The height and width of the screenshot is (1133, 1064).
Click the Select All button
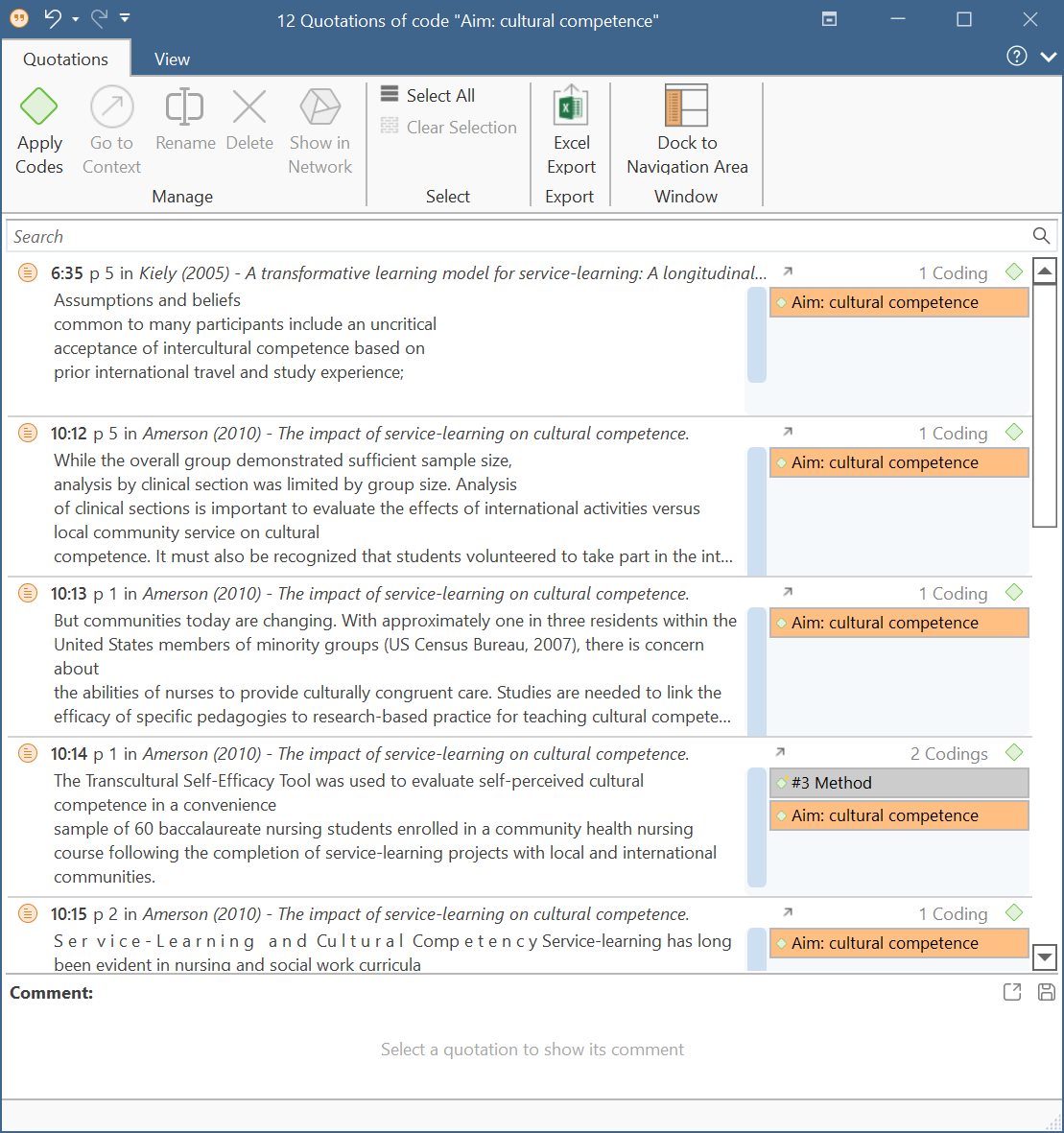point(428,95)
